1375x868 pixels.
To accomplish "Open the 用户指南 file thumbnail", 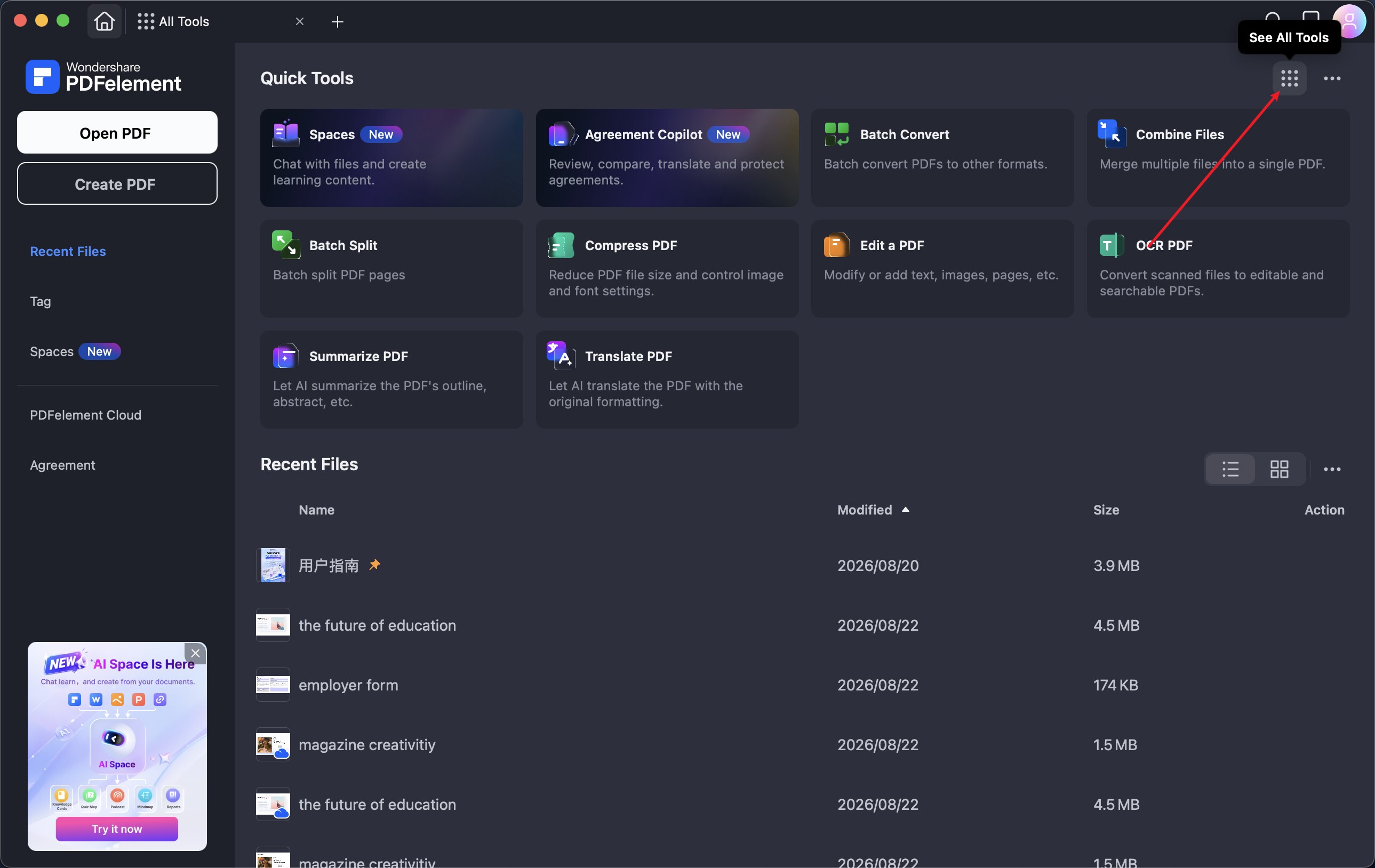I will (x=273, y=565).
